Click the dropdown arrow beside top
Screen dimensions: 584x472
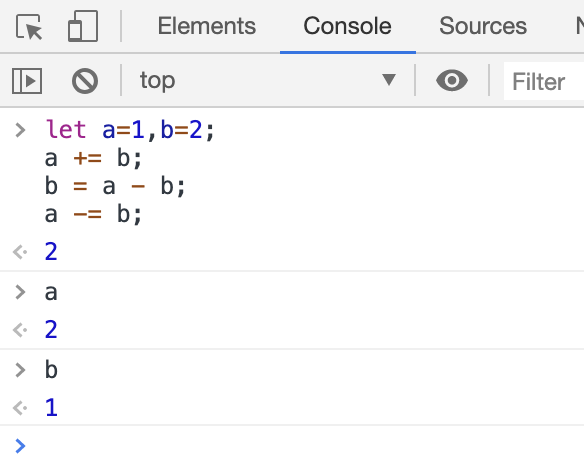coord(389,80)
